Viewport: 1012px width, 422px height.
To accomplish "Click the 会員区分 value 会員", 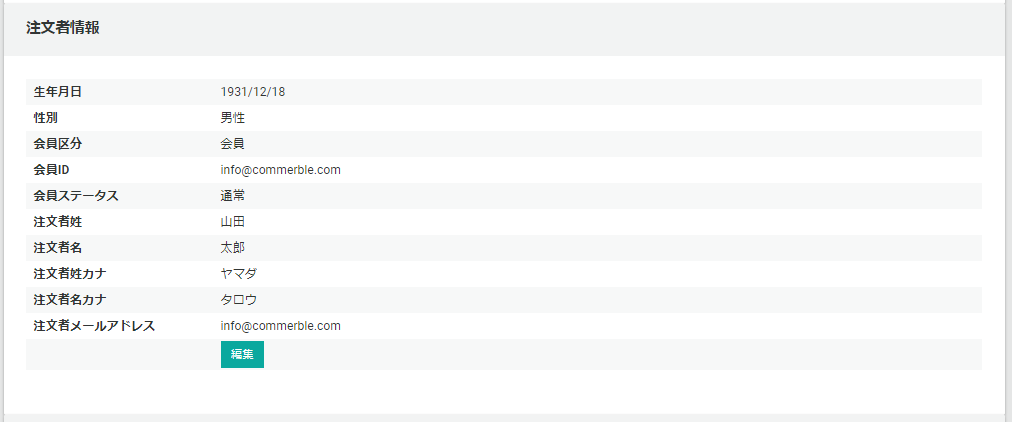I will [232, 144].
